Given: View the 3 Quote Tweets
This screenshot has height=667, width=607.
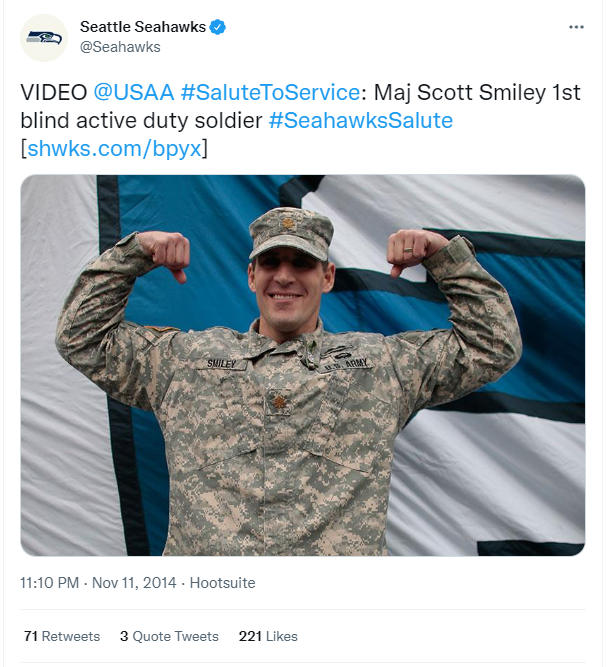Looking at the screenshot, I should tap(169, 636).
